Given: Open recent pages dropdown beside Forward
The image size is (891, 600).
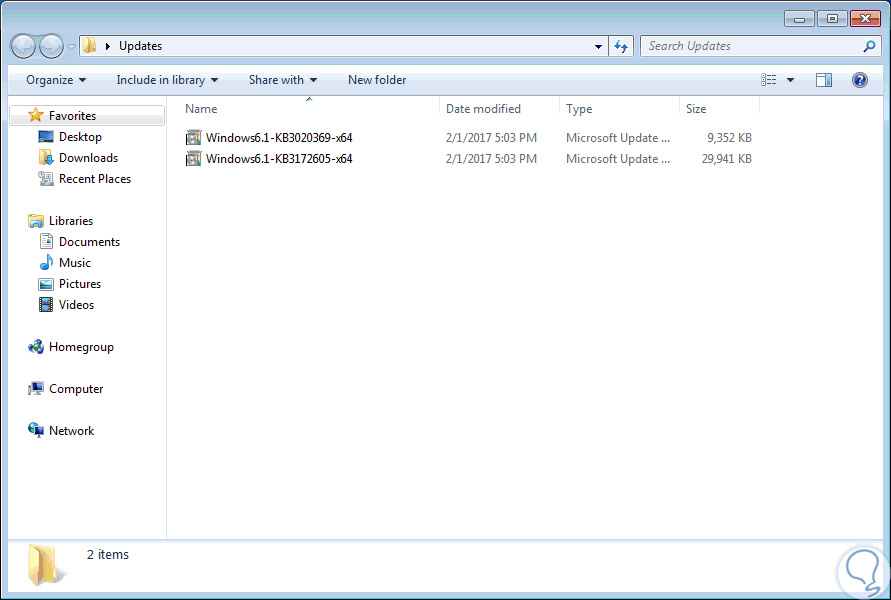Looking at the screenshot, I should (x=71, y=47).
